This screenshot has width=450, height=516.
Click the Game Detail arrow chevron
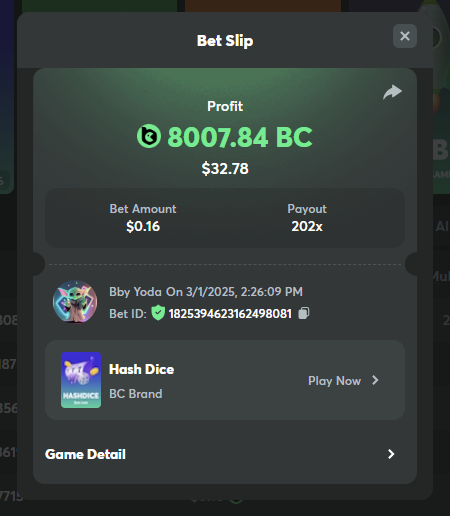(x=391, y=454)
